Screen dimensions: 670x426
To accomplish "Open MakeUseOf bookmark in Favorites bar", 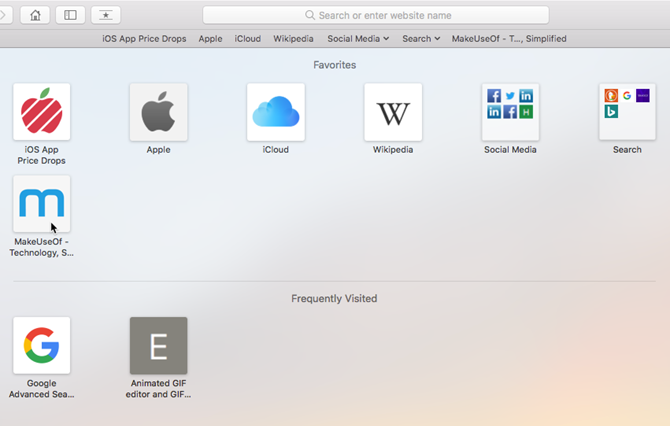I will (508, 39).
